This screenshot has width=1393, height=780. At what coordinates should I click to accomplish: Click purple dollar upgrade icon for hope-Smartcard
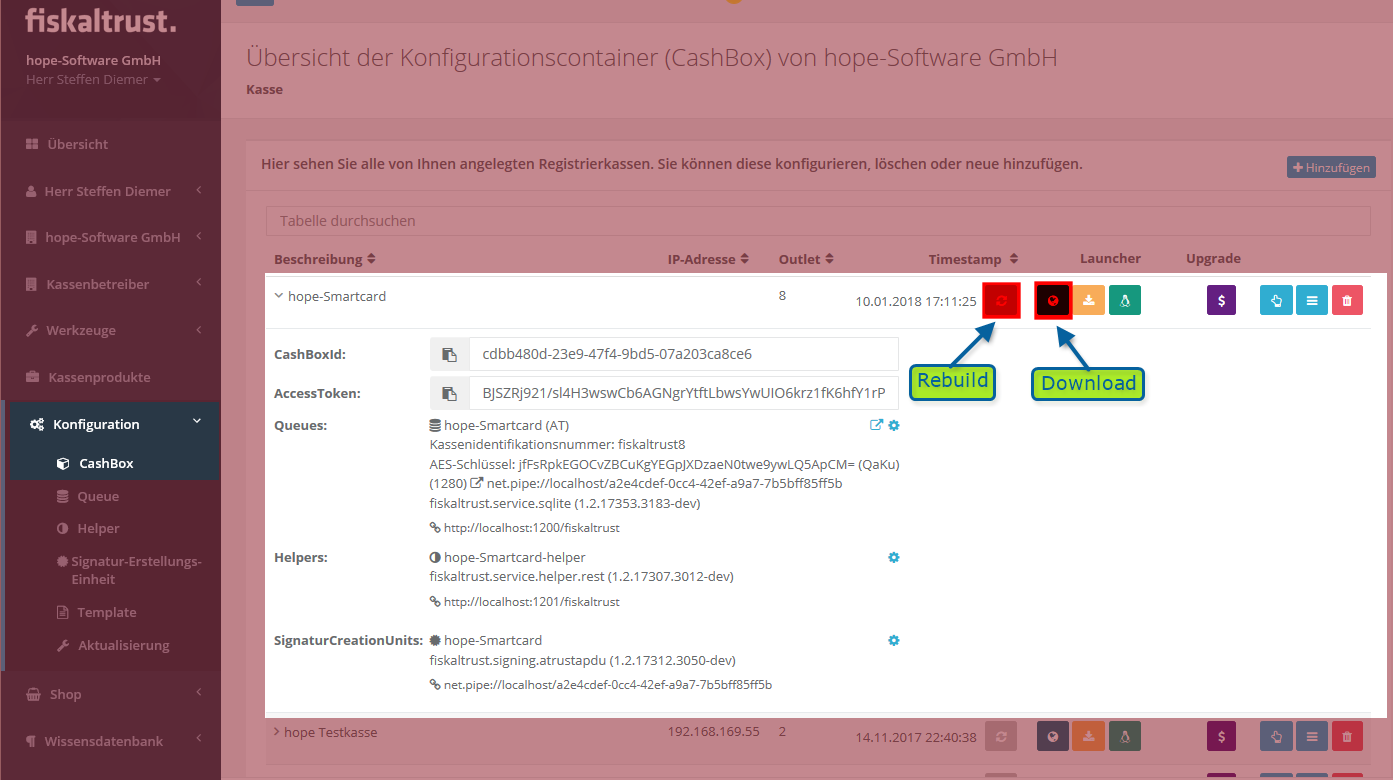(1221, 300)
